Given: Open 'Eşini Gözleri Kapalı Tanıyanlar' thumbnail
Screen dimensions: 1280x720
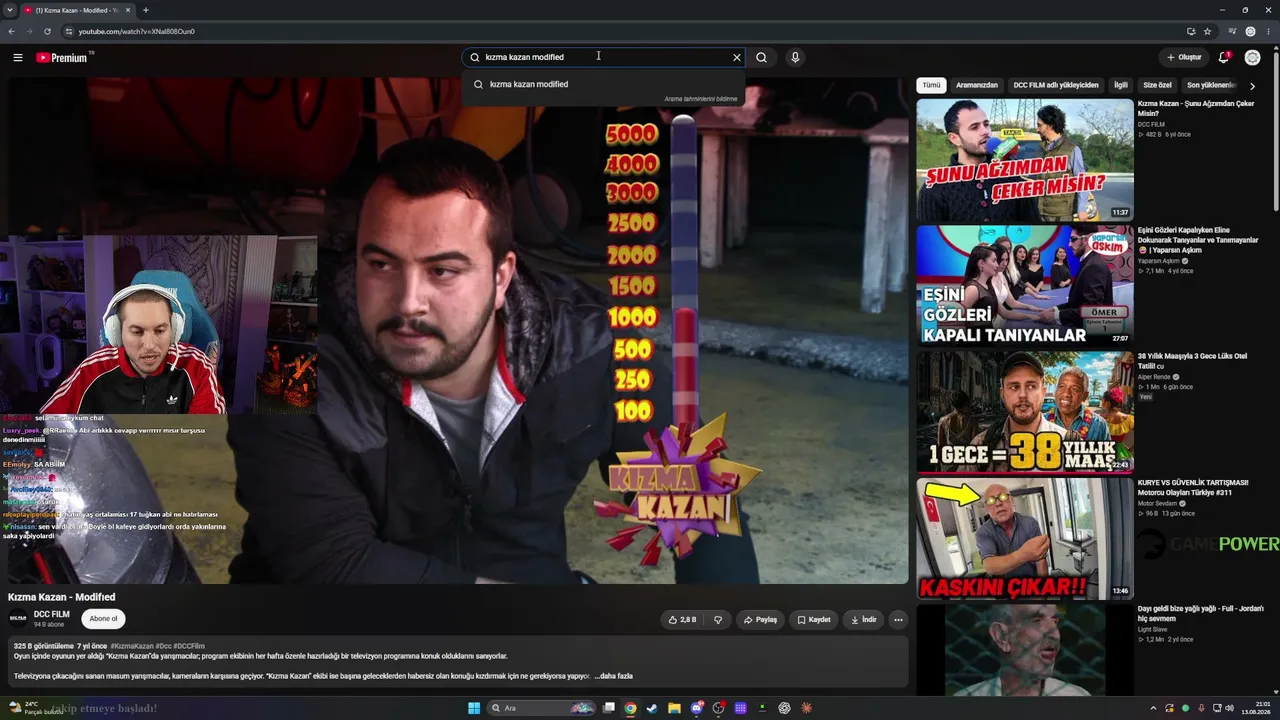Looking at the screenshot, I should [1025, 285].
